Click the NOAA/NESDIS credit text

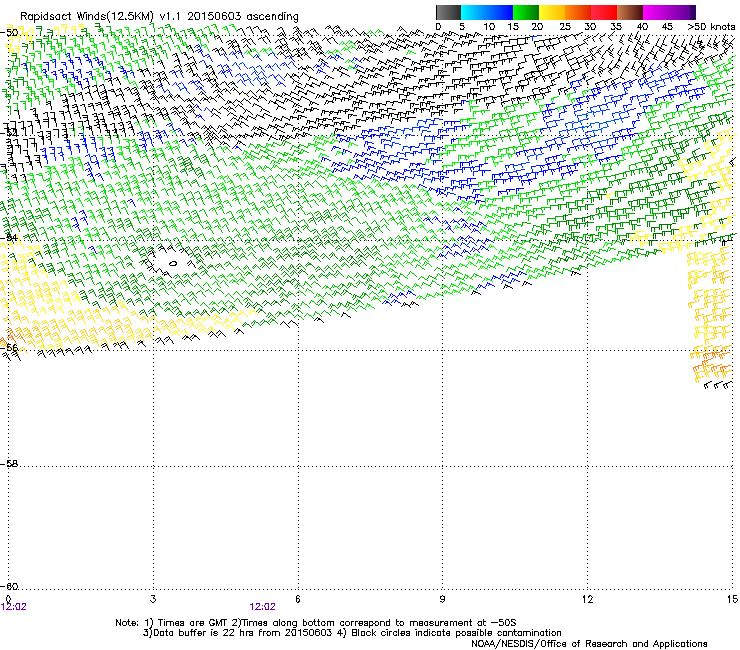(589, 644)
